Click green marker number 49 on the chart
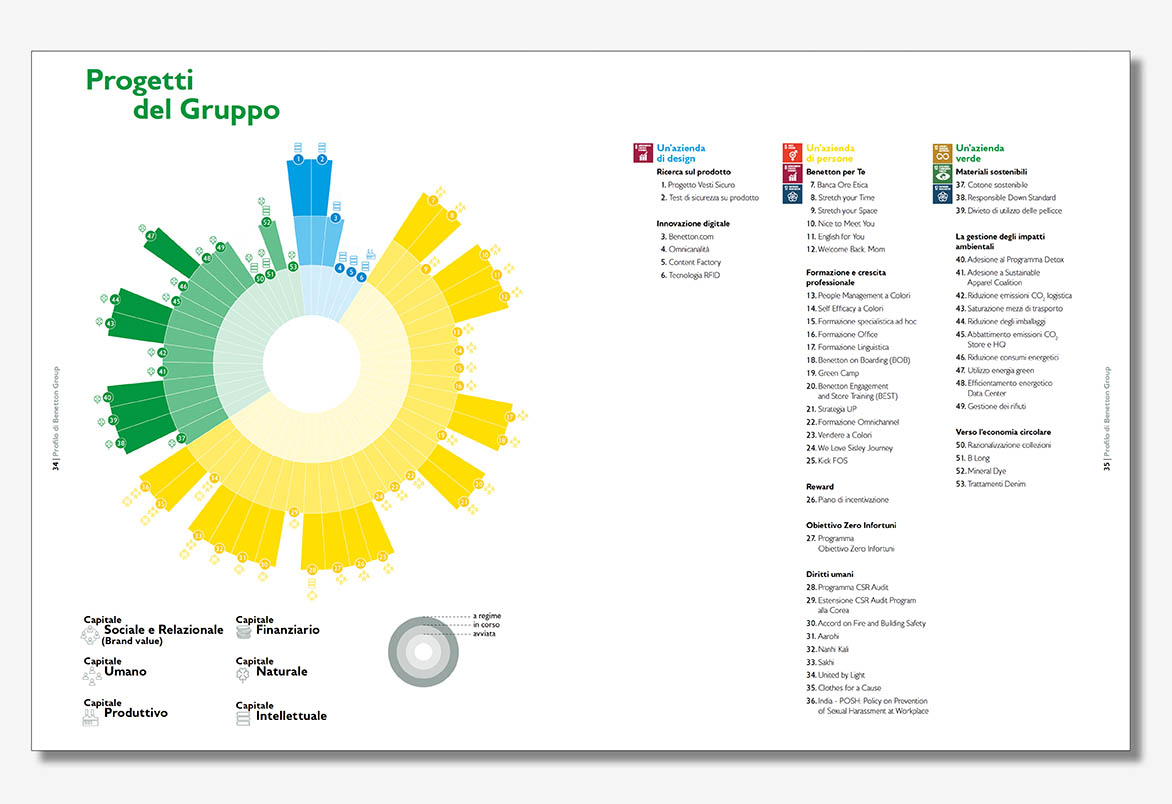This screenshot has width=1172, height=804. tap(220, 247)
